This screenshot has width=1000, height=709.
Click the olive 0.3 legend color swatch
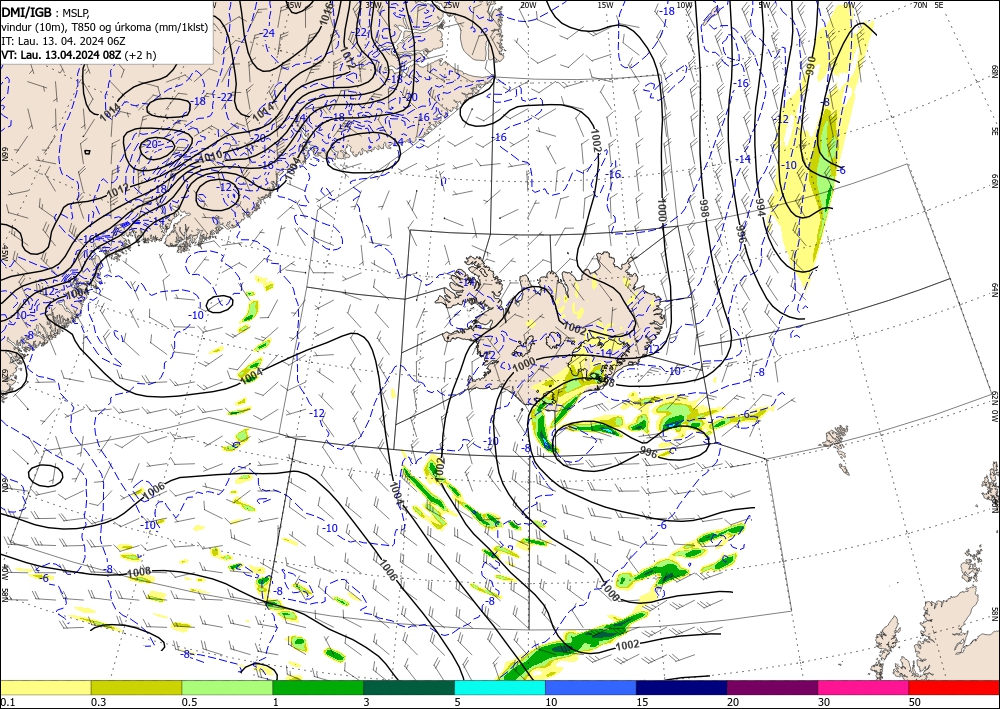[136, 687]
